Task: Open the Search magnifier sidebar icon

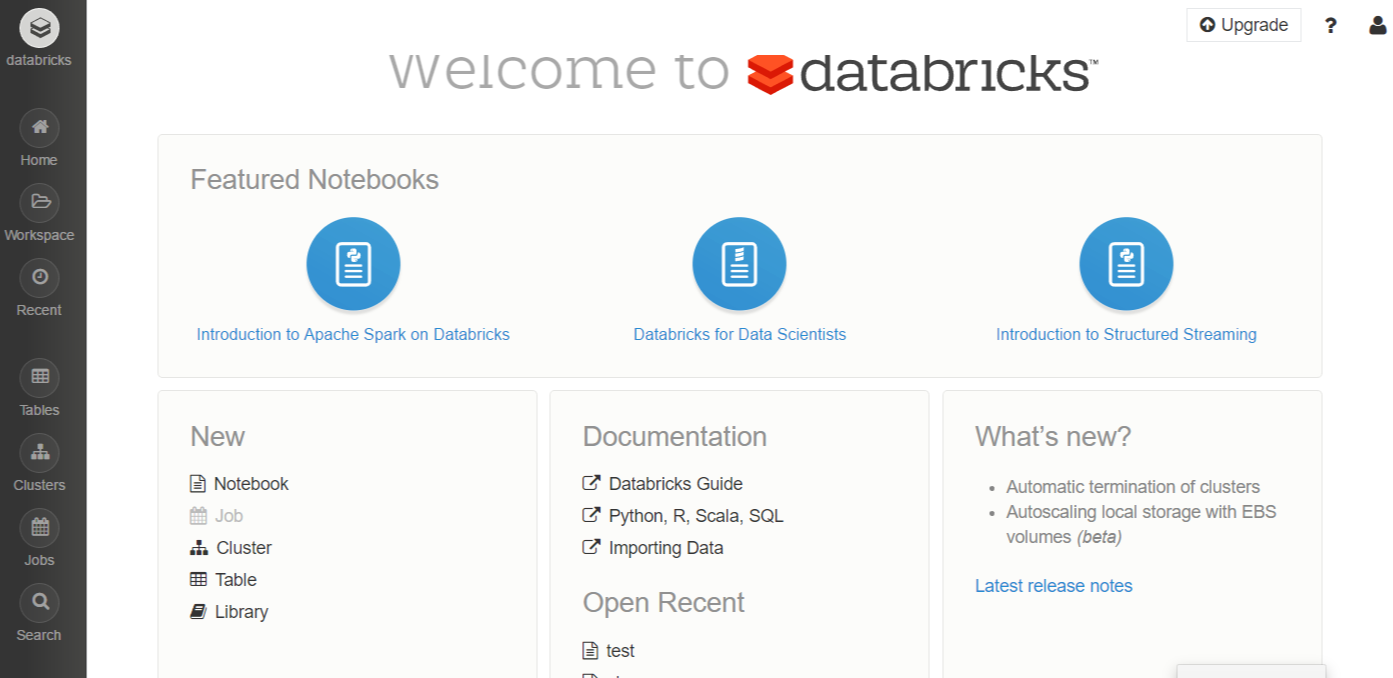Action: coord(39,602)
